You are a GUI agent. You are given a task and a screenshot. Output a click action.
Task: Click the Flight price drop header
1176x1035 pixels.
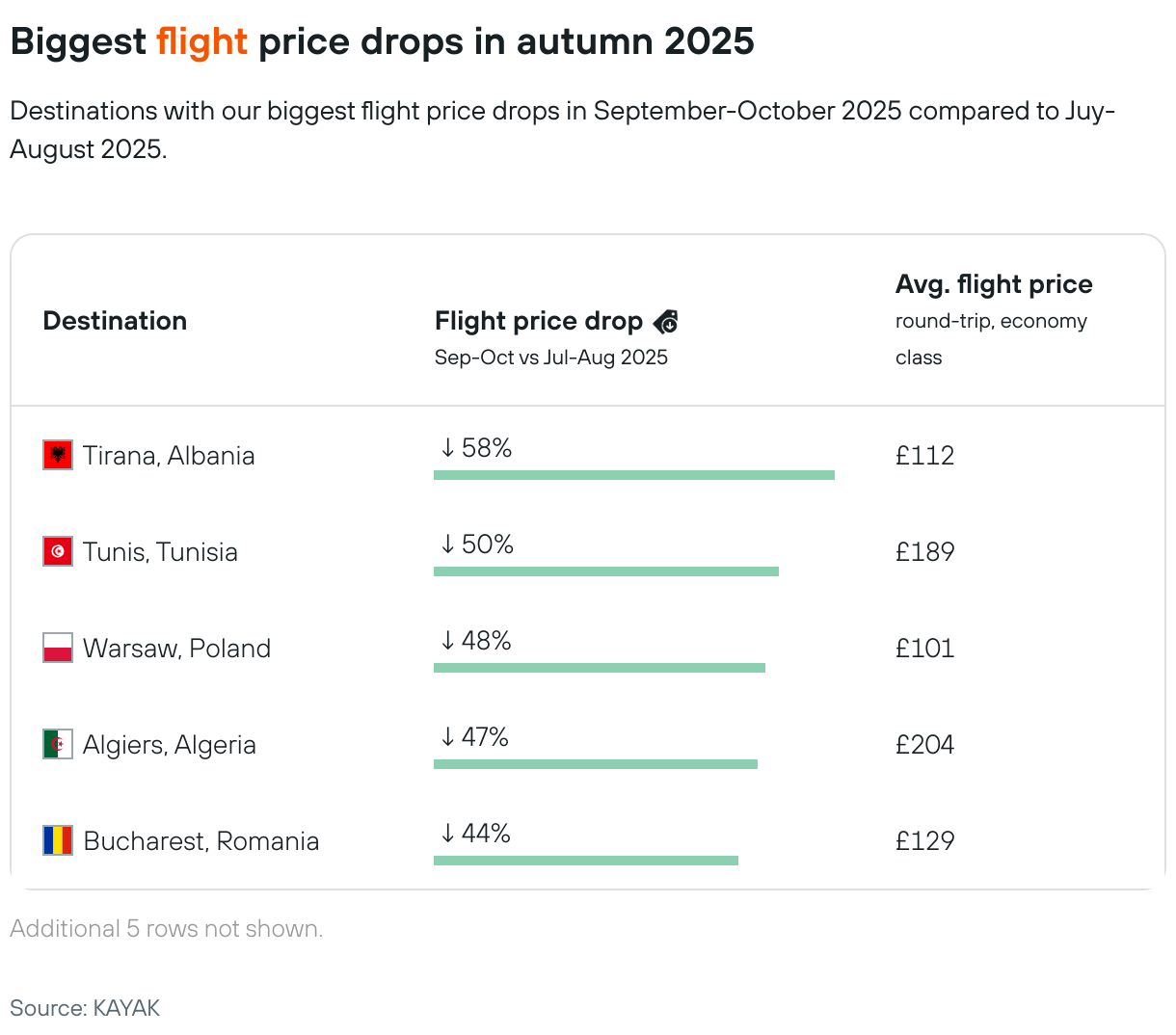pos(538,321)
